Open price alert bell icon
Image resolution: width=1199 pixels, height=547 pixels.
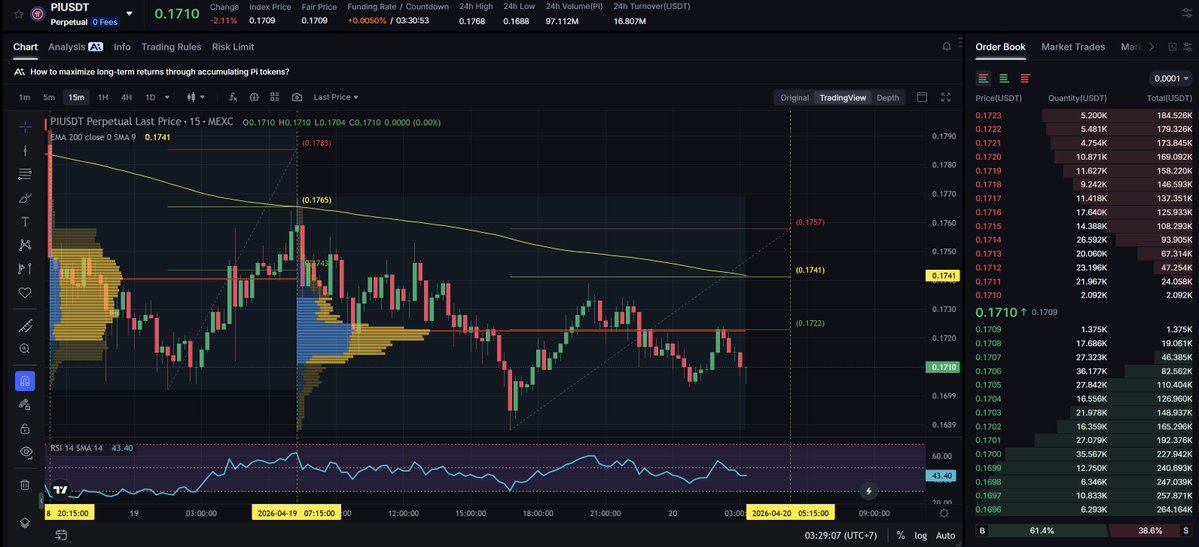point(947,47)
